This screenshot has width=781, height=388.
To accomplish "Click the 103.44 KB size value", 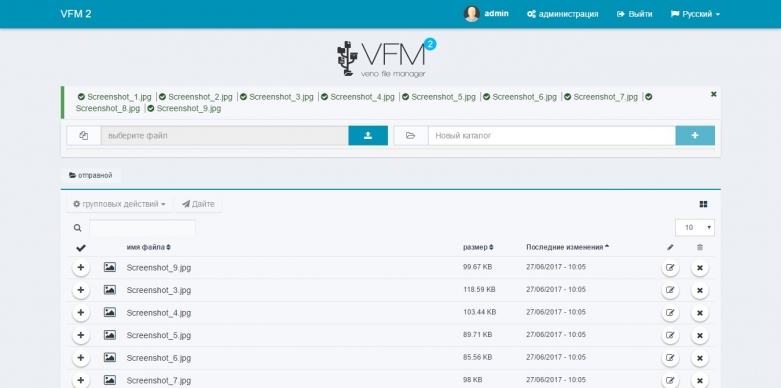I will coord(479,312).
